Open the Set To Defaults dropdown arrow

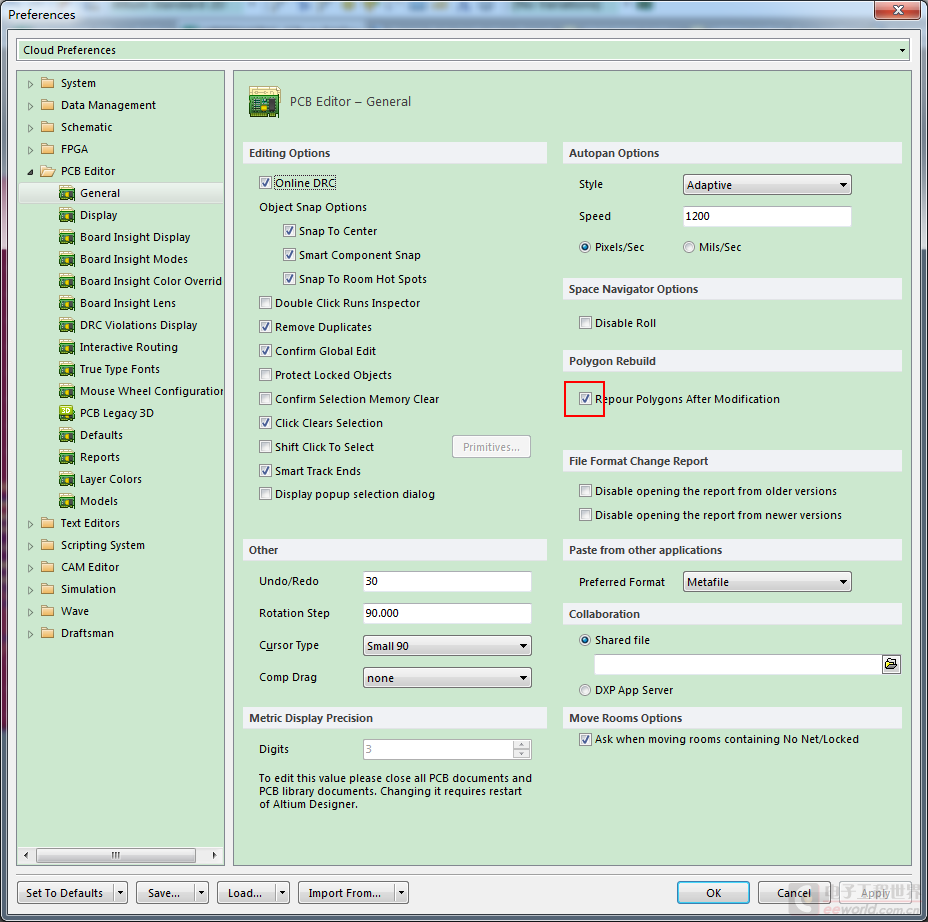point(120,893)
